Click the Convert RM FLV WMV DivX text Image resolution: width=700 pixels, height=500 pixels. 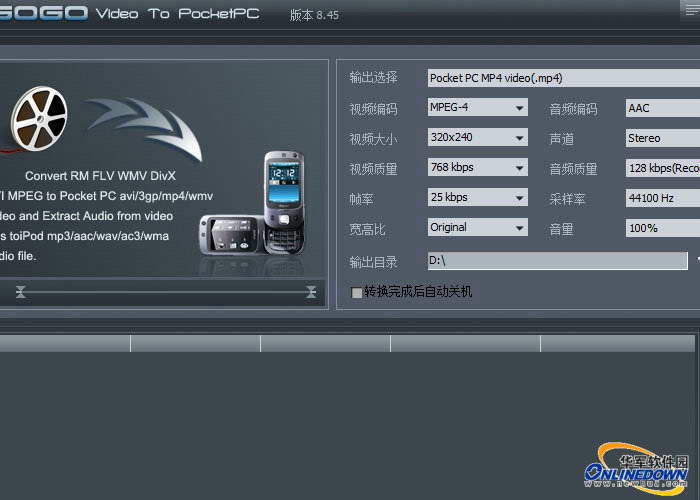coord(100,176)
